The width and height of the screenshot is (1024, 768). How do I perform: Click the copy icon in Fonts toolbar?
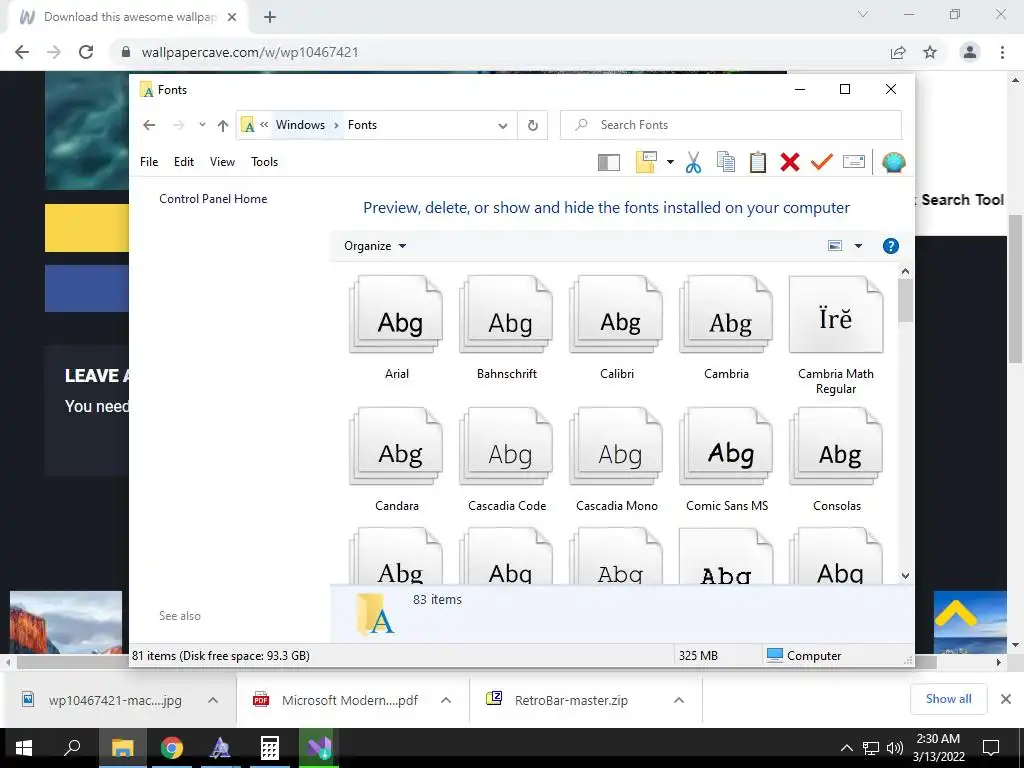726,162
